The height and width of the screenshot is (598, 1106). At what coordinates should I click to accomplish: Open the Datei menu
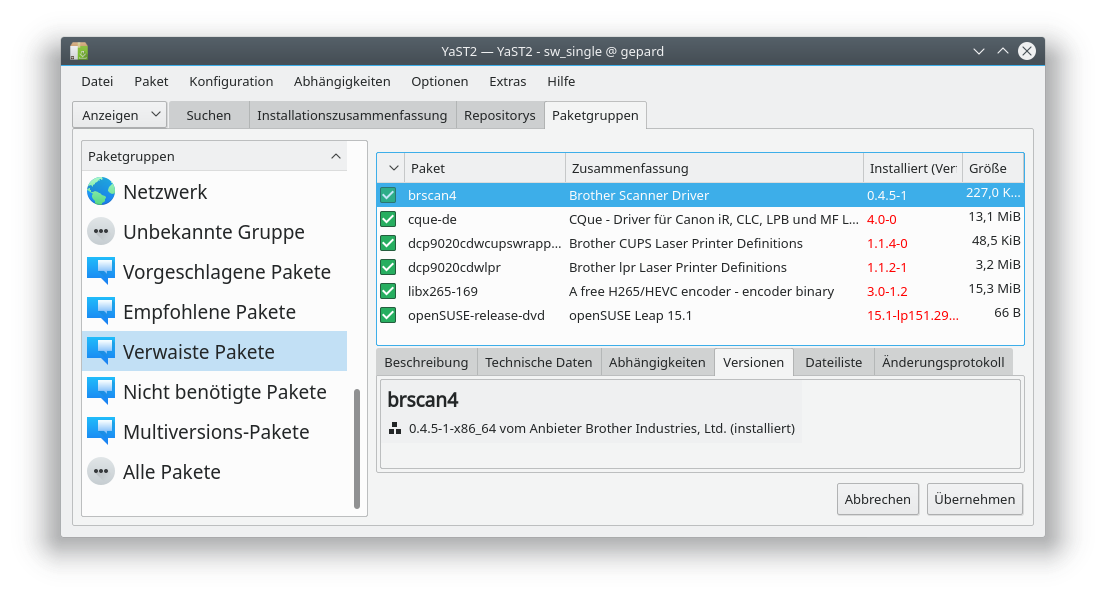point(97,81)
